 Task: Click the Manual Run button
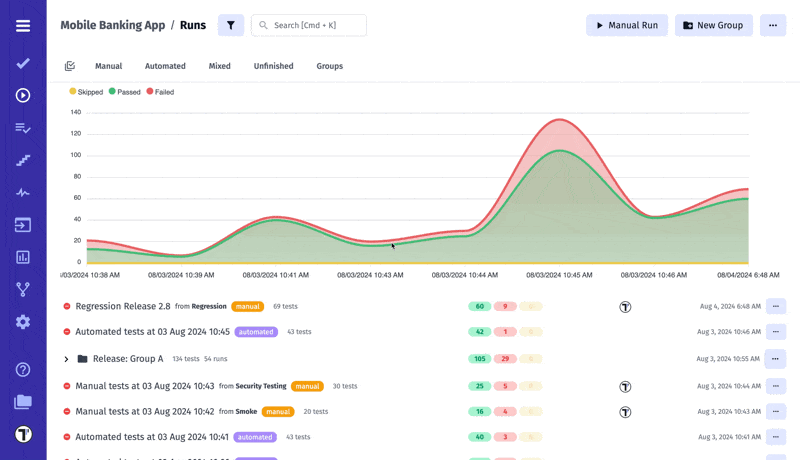(x=626, y=25)
